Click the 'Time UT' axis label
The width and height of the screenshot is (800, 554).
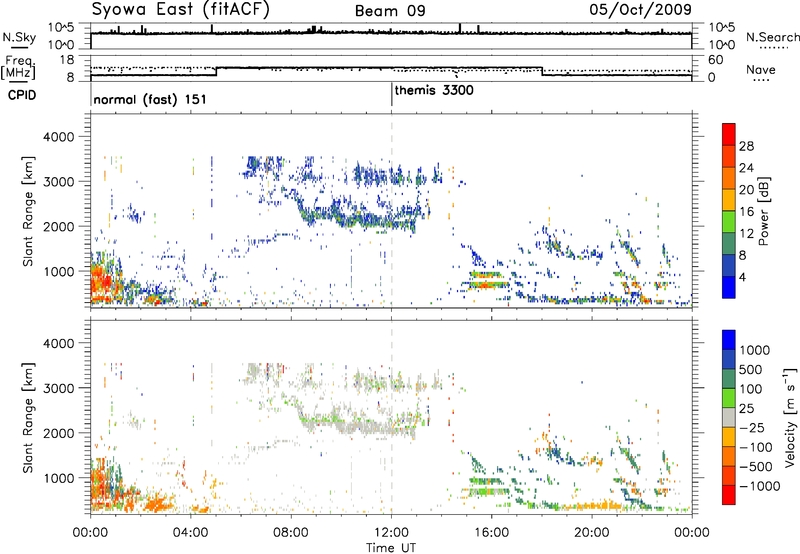pyautogui.click(x=390, y=548)
